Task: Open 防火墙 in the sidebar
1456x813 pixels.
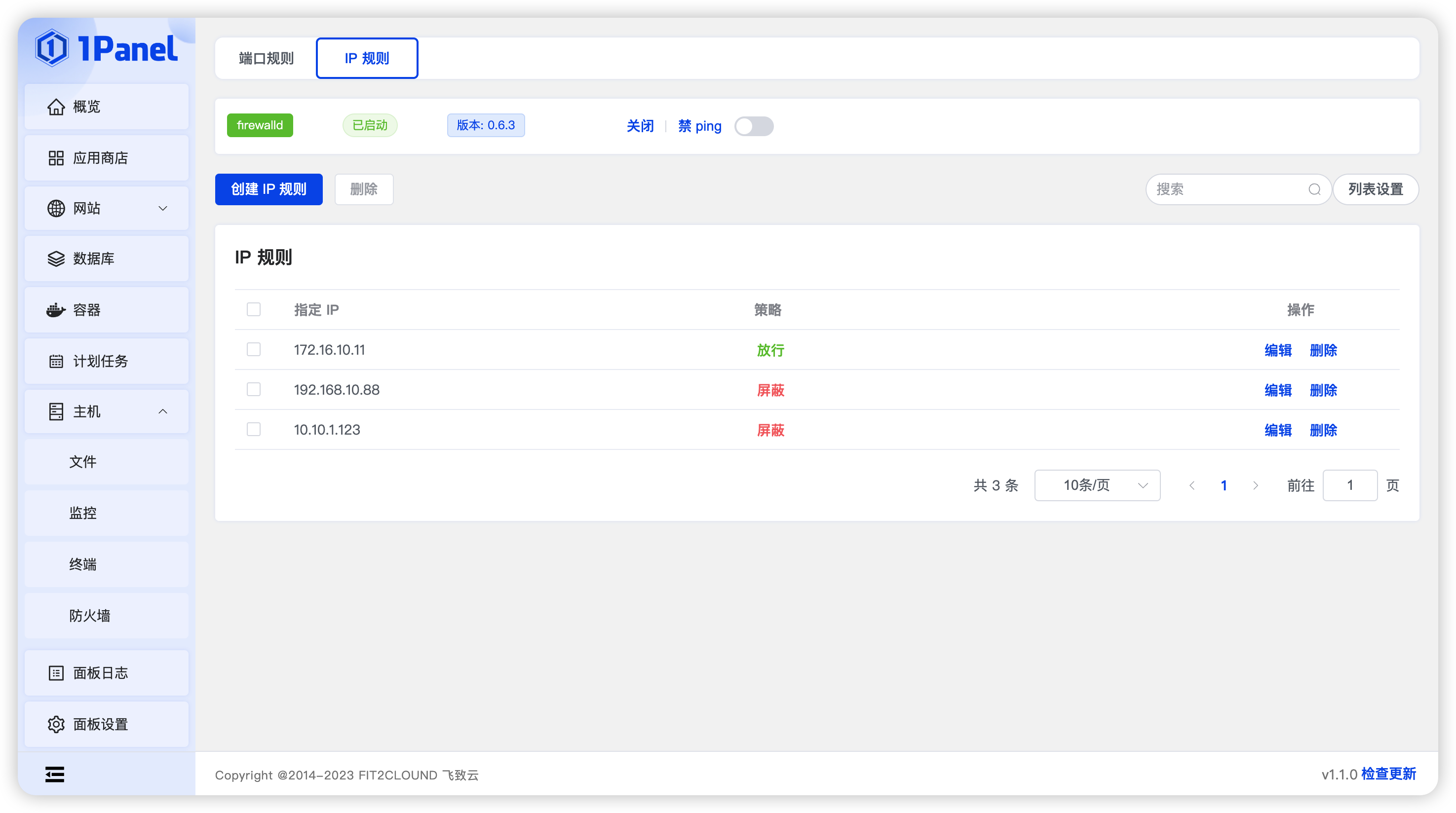Action: (x=90, y=616)
